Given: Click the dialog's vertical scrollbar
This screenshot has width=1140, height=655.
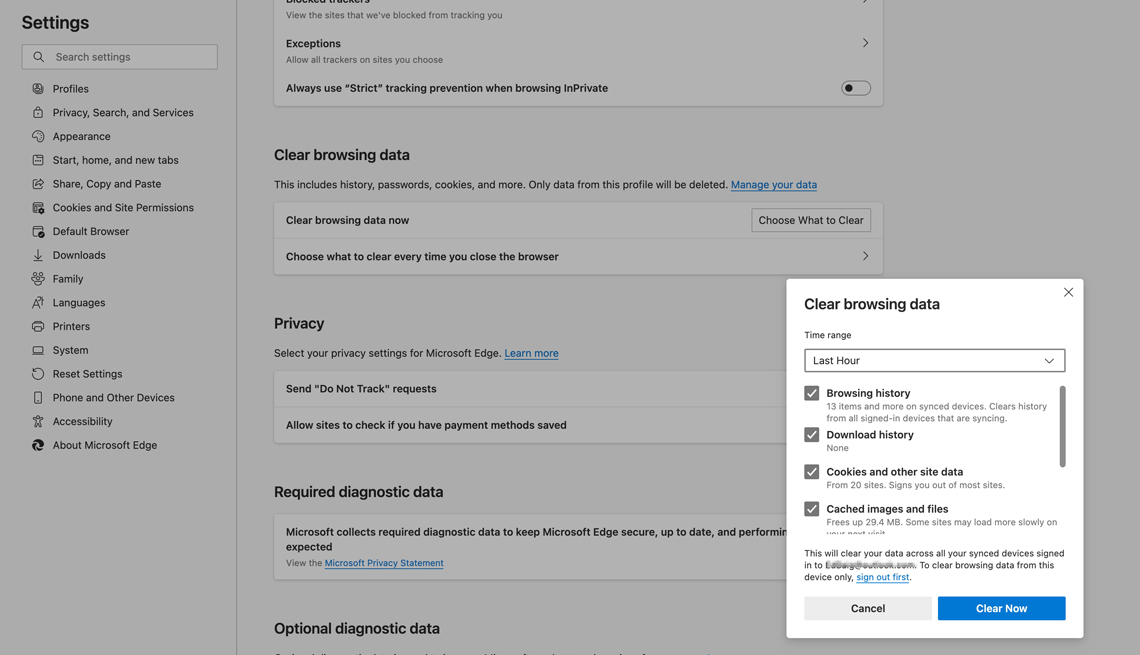Looking at the screenshot, I should [1062, 427].
